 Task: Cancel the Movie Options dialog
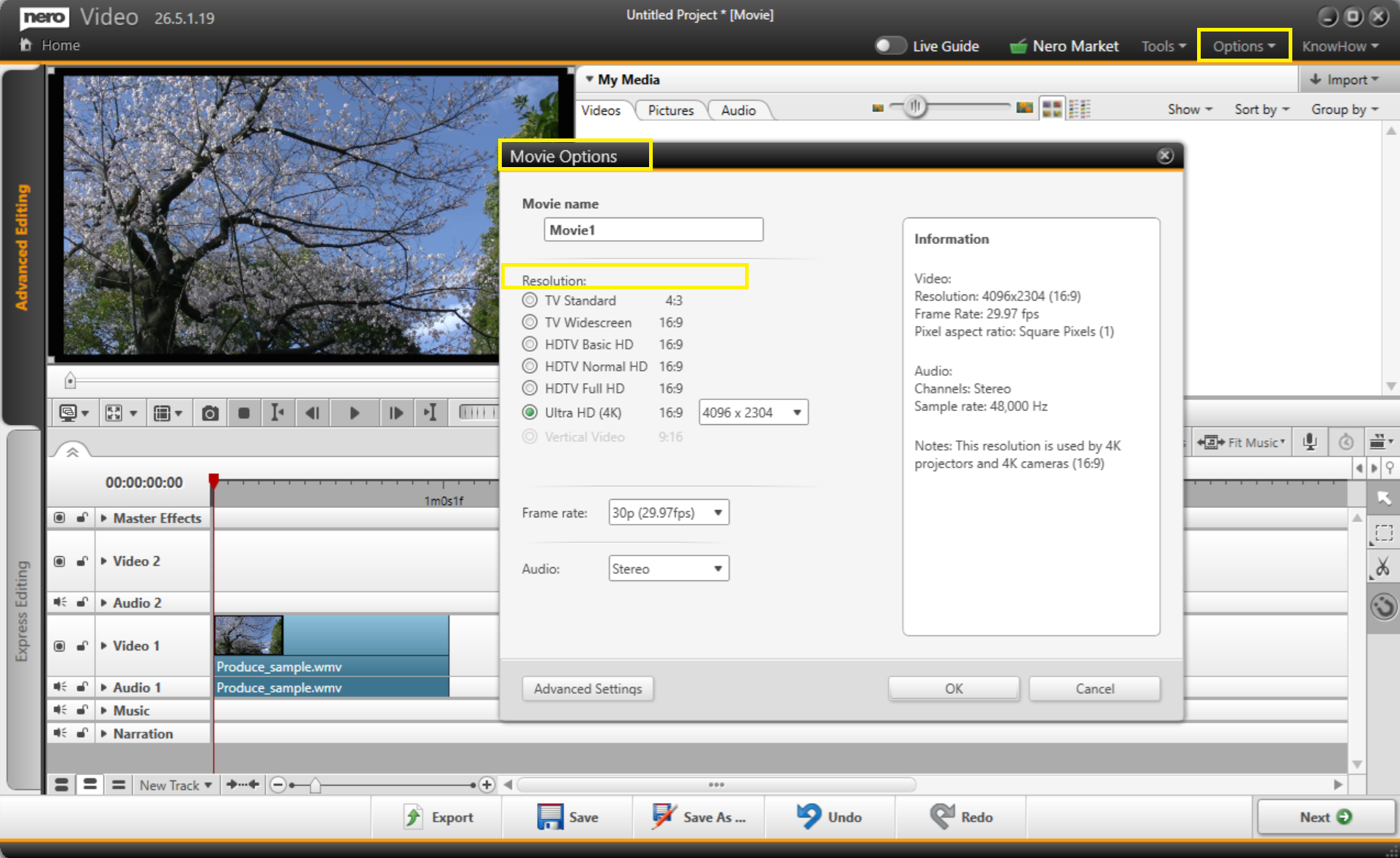(x=1095, y=689)
